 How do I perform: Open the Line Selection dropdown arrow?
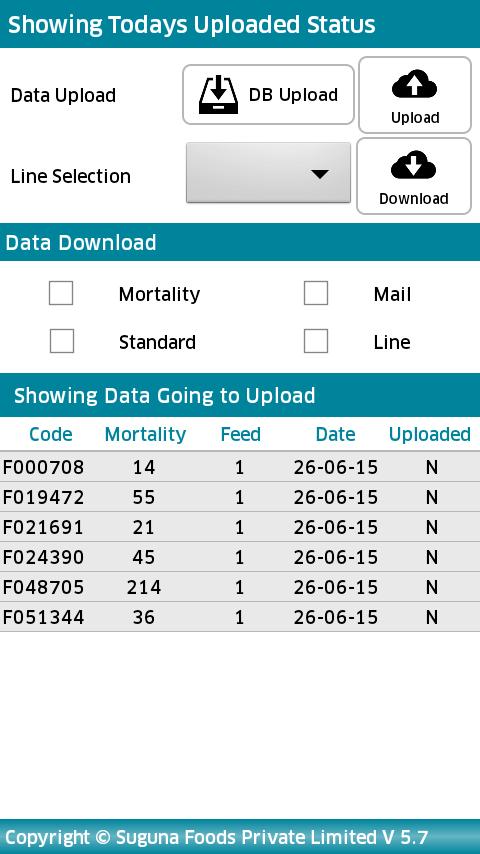[320, 174]
